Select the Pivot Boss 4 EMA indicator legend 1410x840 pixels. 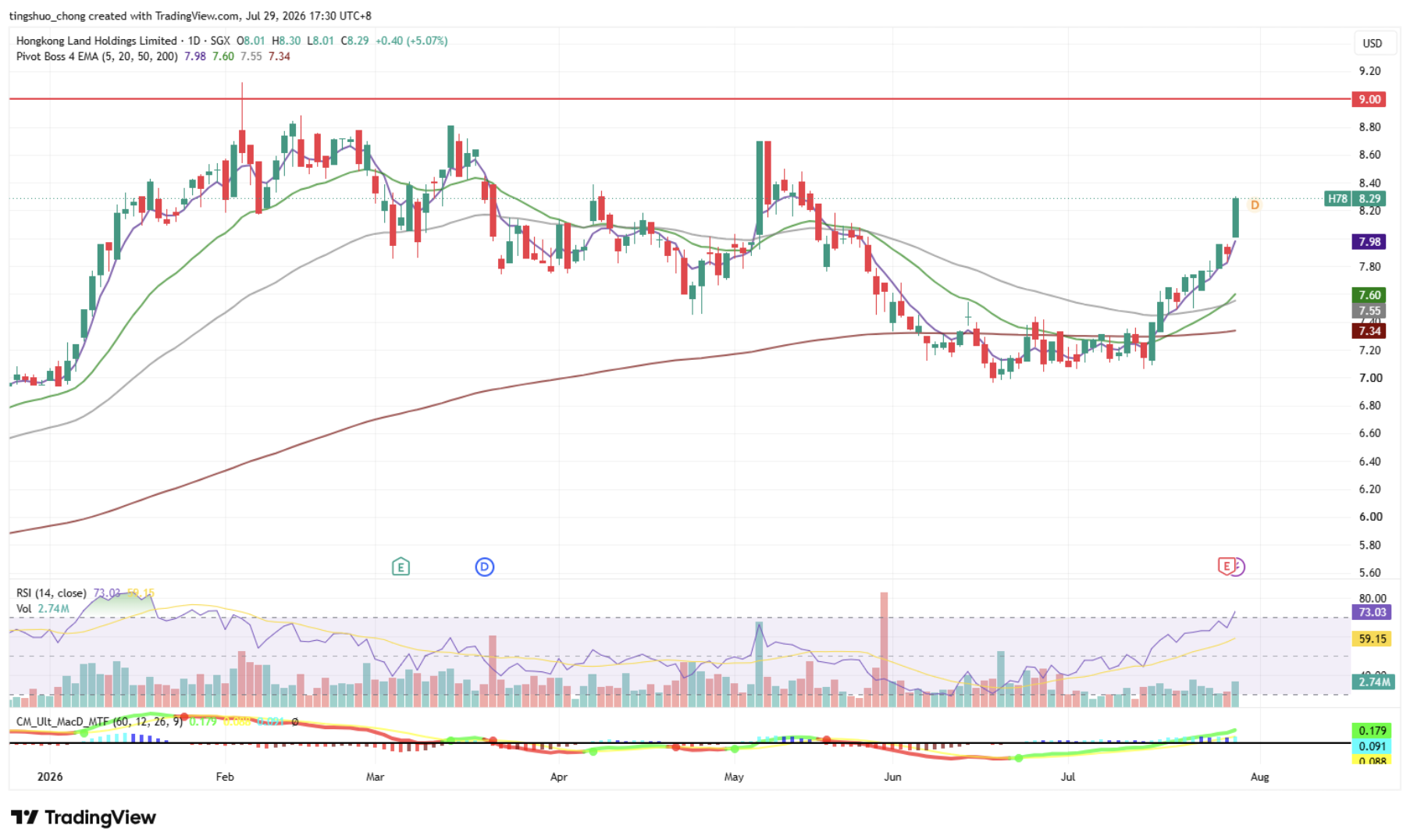coord(97,56)
